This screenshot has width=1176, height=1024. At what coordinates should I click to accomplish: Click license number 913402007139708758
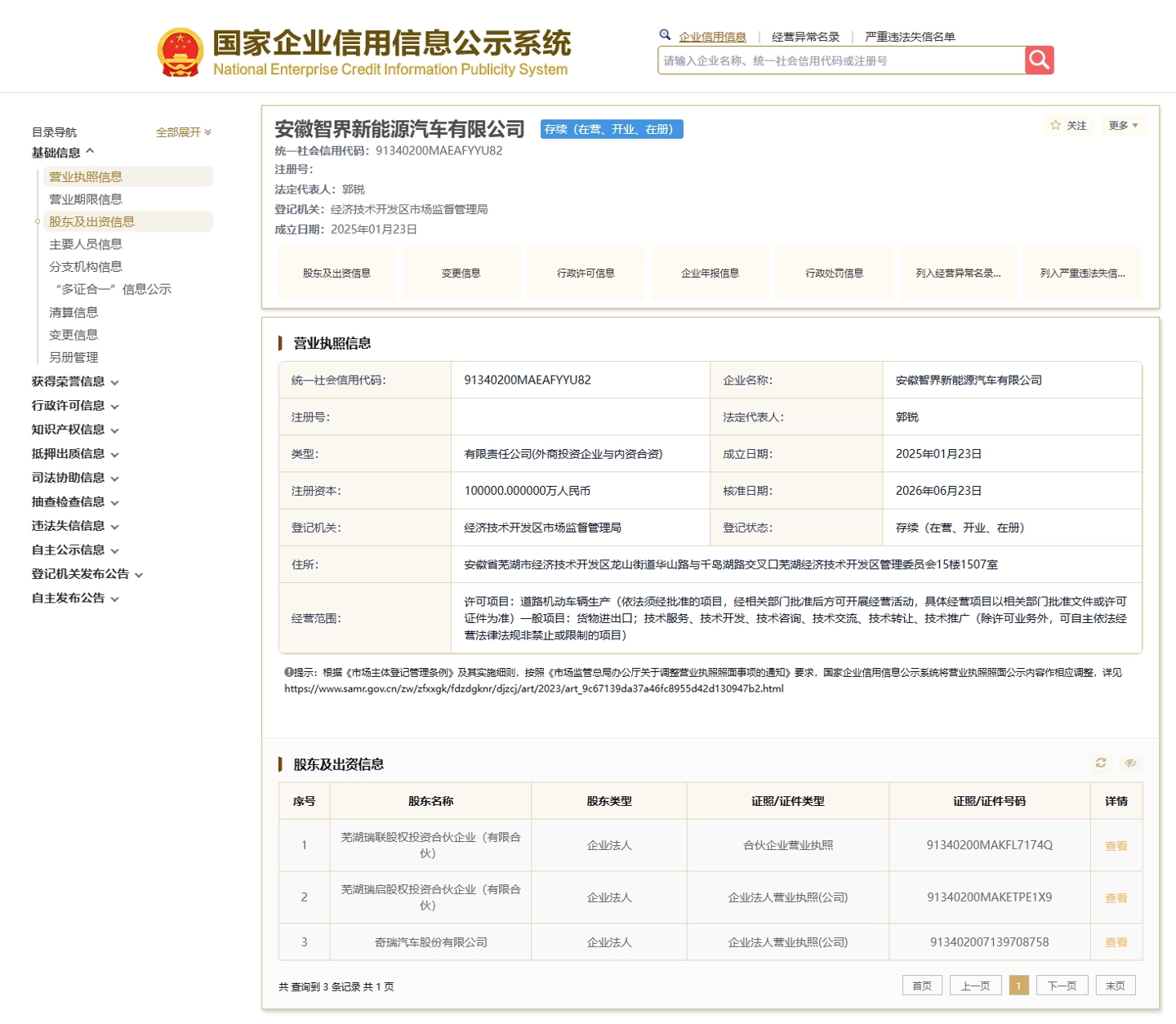point(990,942)
